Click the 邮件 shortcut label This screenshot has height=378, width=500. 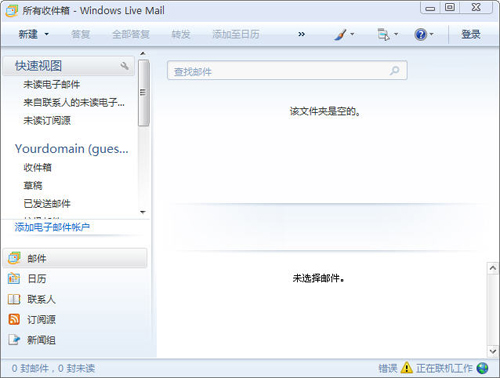tap(37, 258)
